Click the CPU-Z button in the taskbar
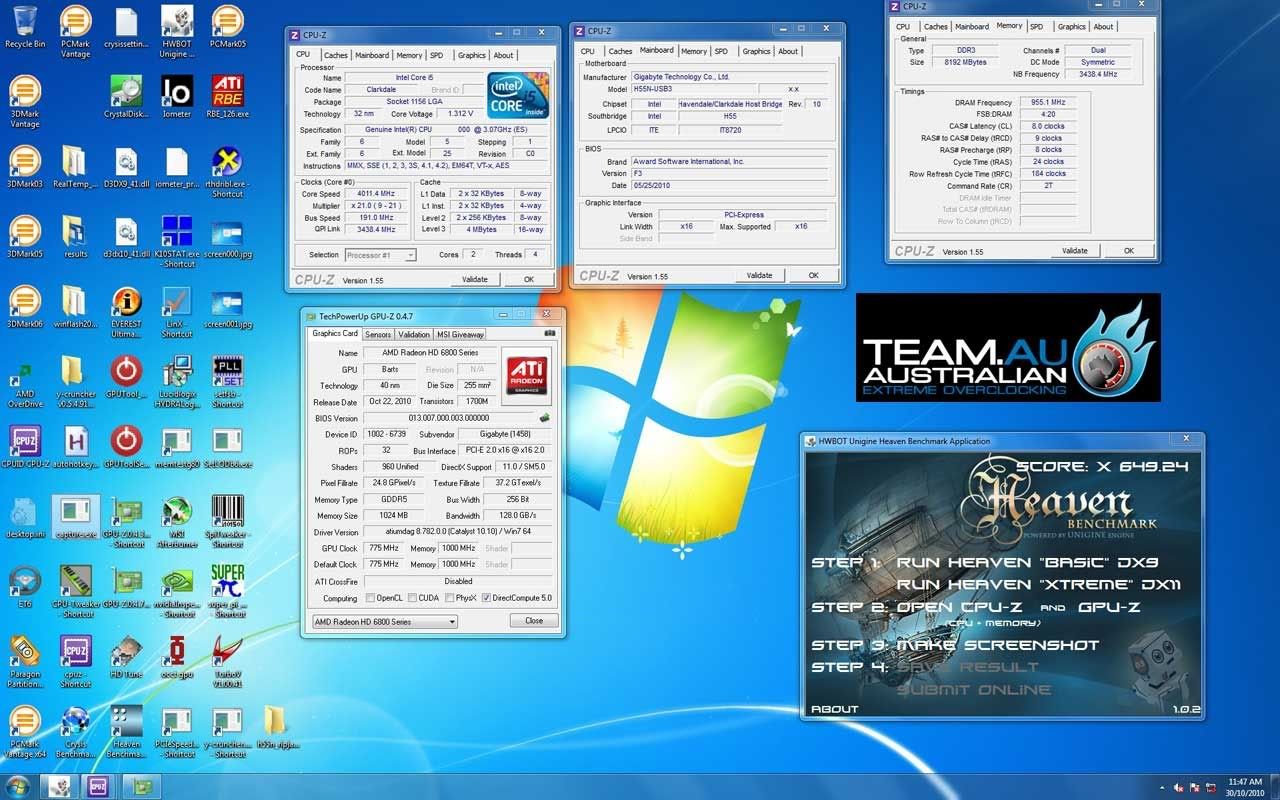The width and height of the screenshot is (1280, 800). coord(97,786)
